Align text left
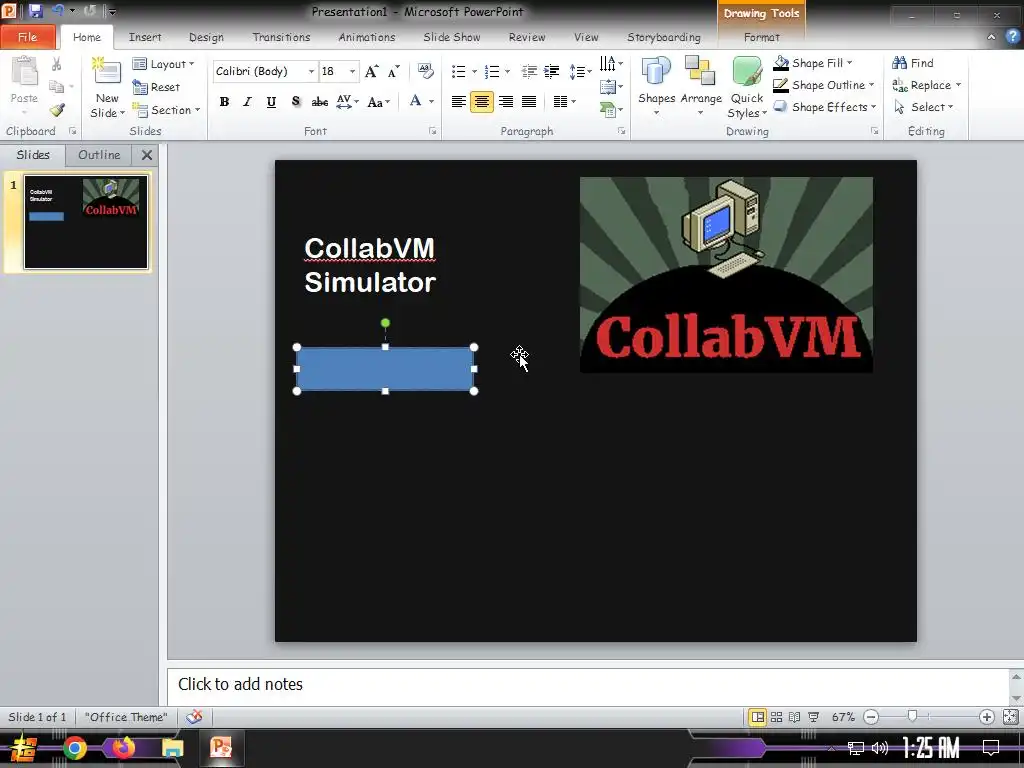This screenshot has width=1024, height=768. tap(458, 101)
